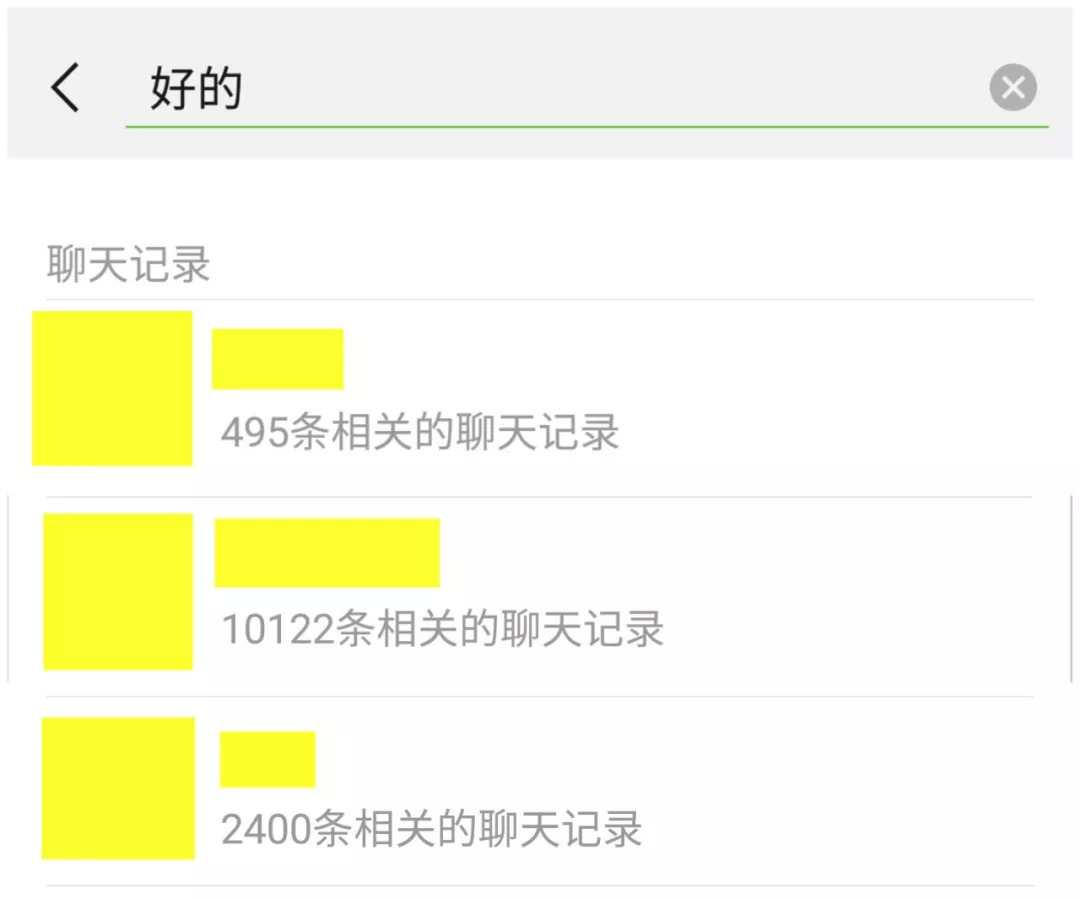Click the number 10122 in second result

coord(277,630)
